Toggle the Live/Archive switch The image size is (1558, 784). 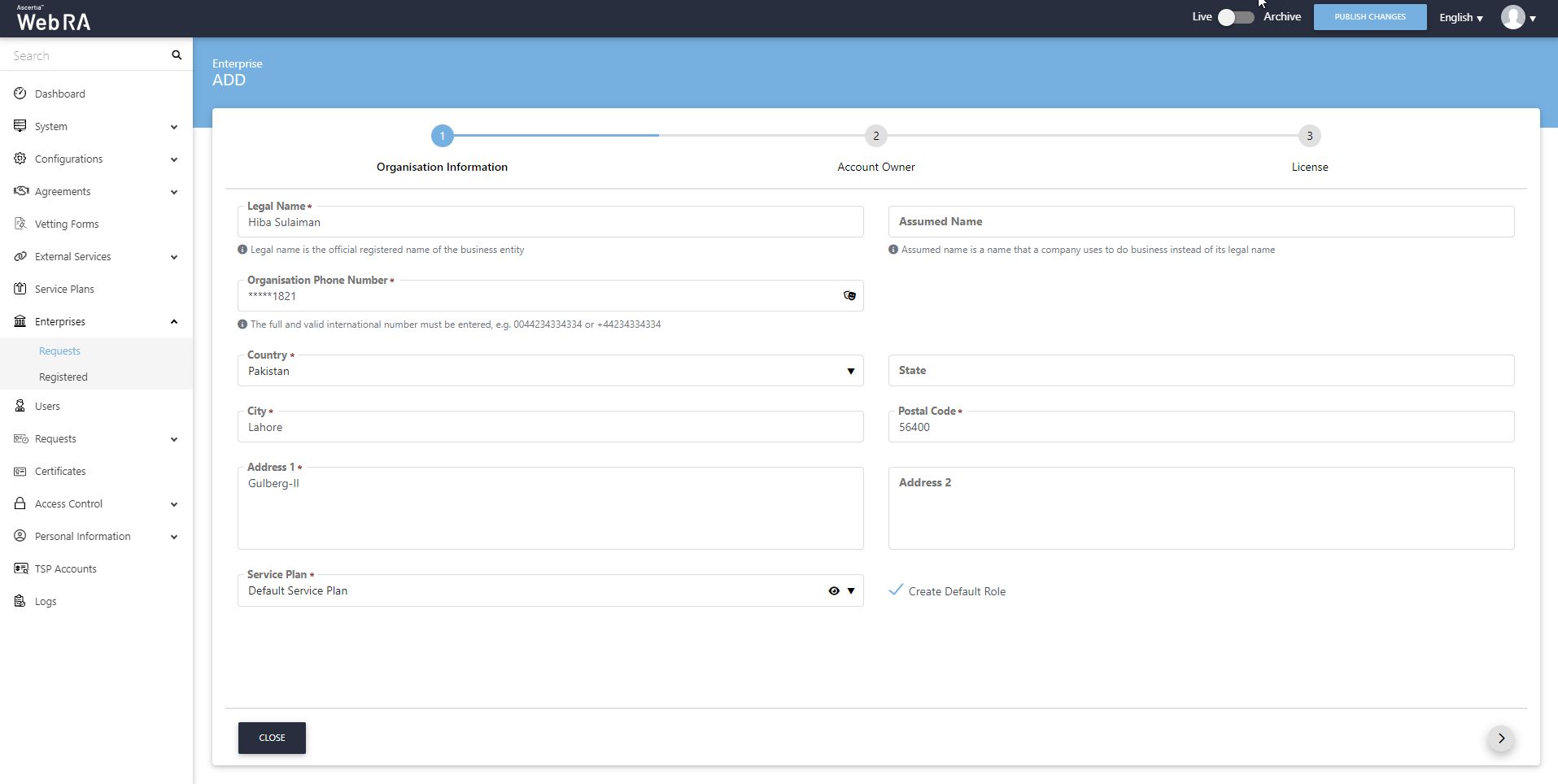pyautogui.click(x=1235, y=17)
